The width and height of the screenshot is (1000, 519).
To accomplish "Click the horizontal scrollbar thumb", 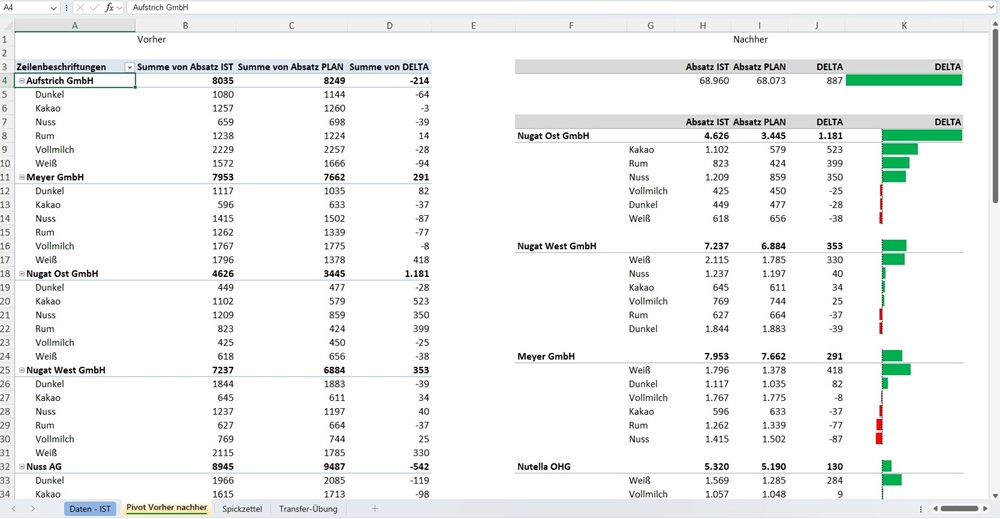I will [x=959, y=509].
